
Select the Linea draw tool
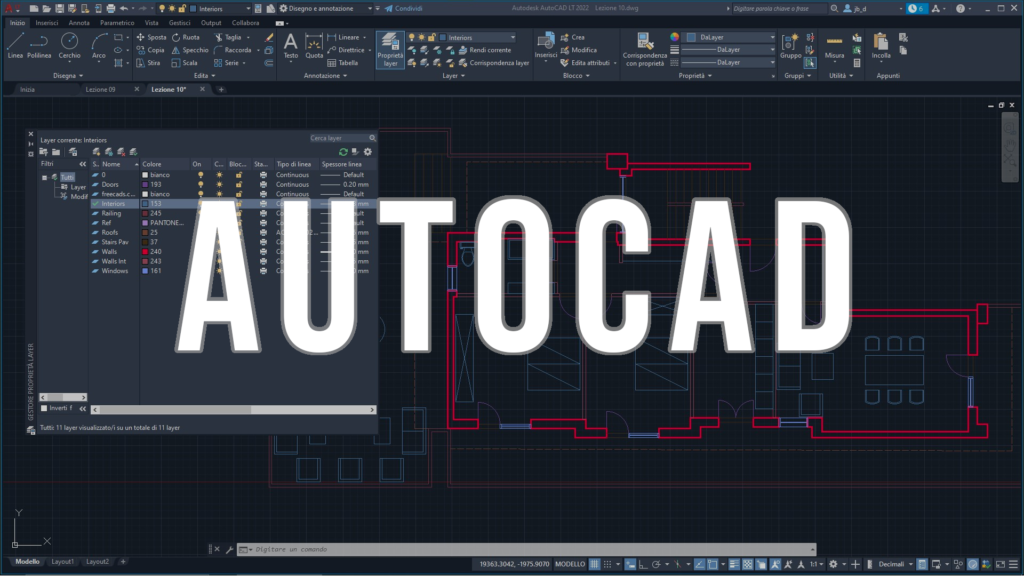[x=15, y=46]
